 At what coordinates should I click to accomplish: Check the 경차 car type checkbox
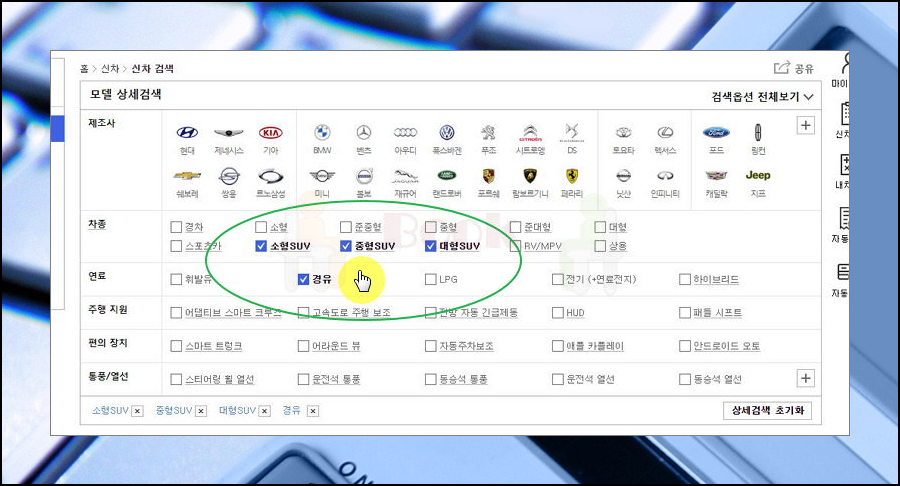coord(176,227)
